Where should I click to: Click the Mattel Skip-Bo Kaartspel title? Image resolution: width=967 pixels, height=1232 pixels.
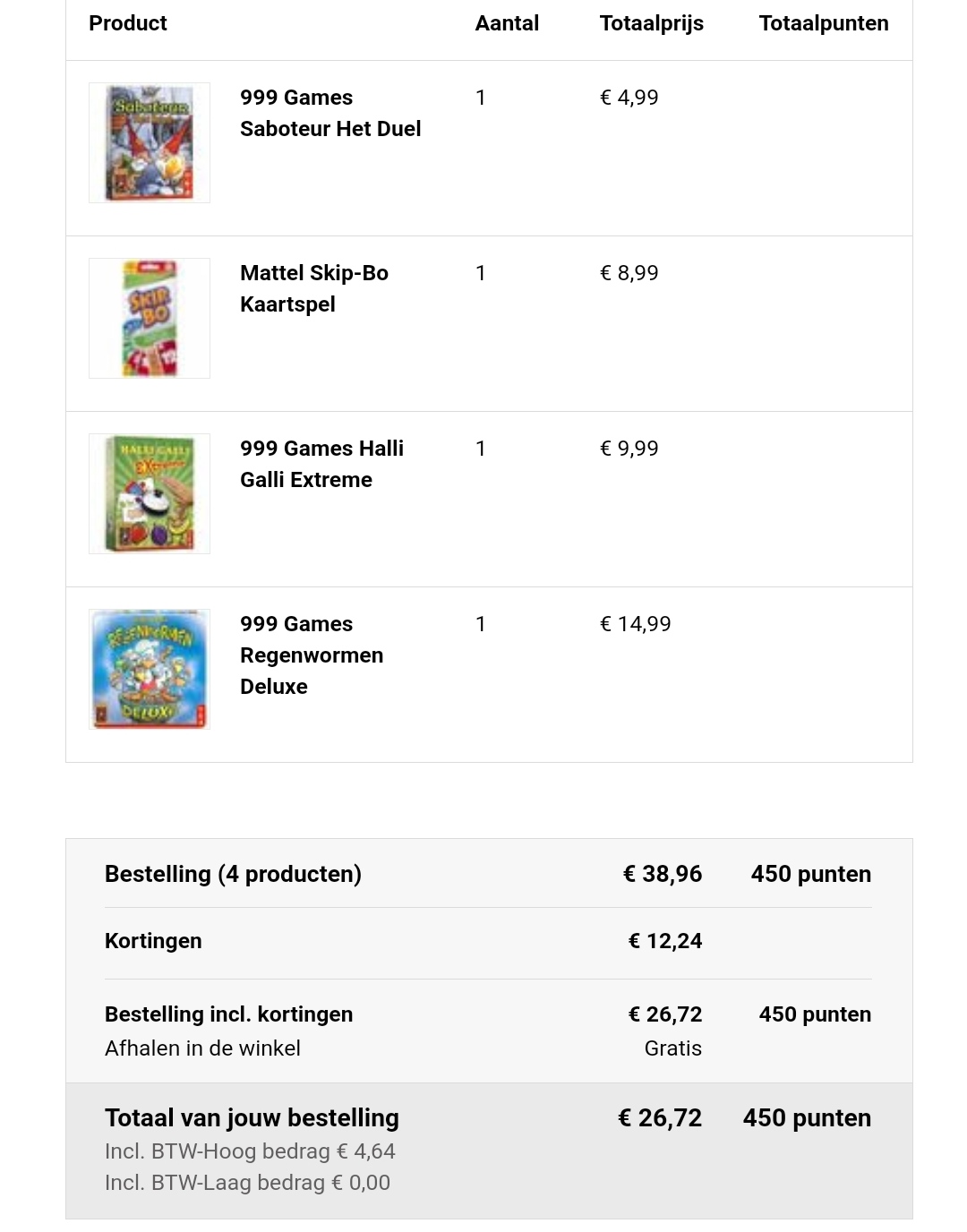314,288
